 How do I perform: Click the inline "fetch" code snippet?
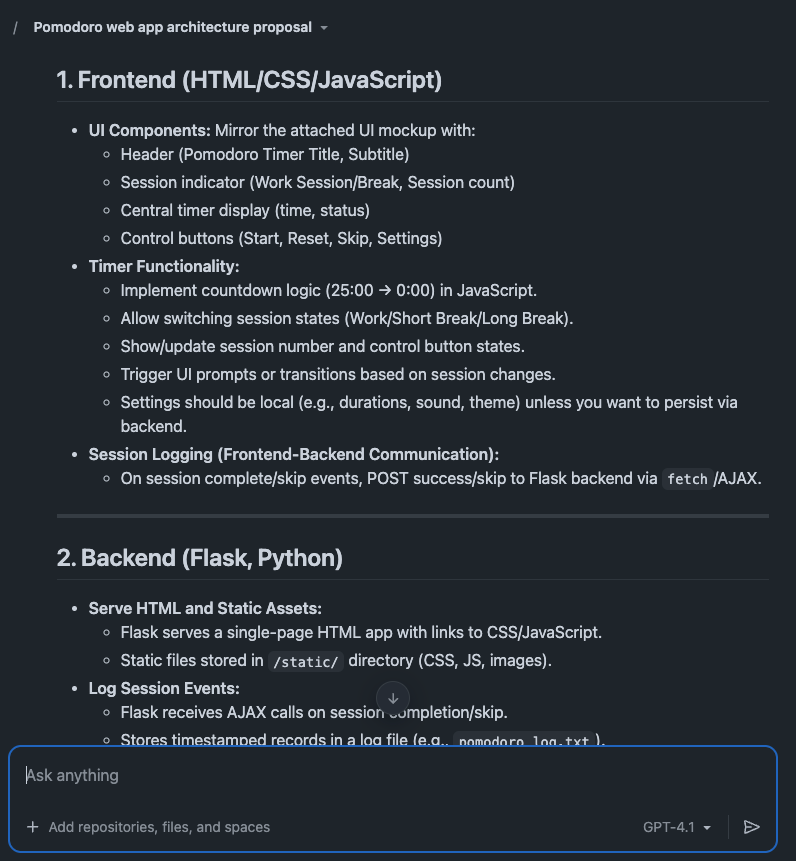pyautogui.click(x=687, y=479)
